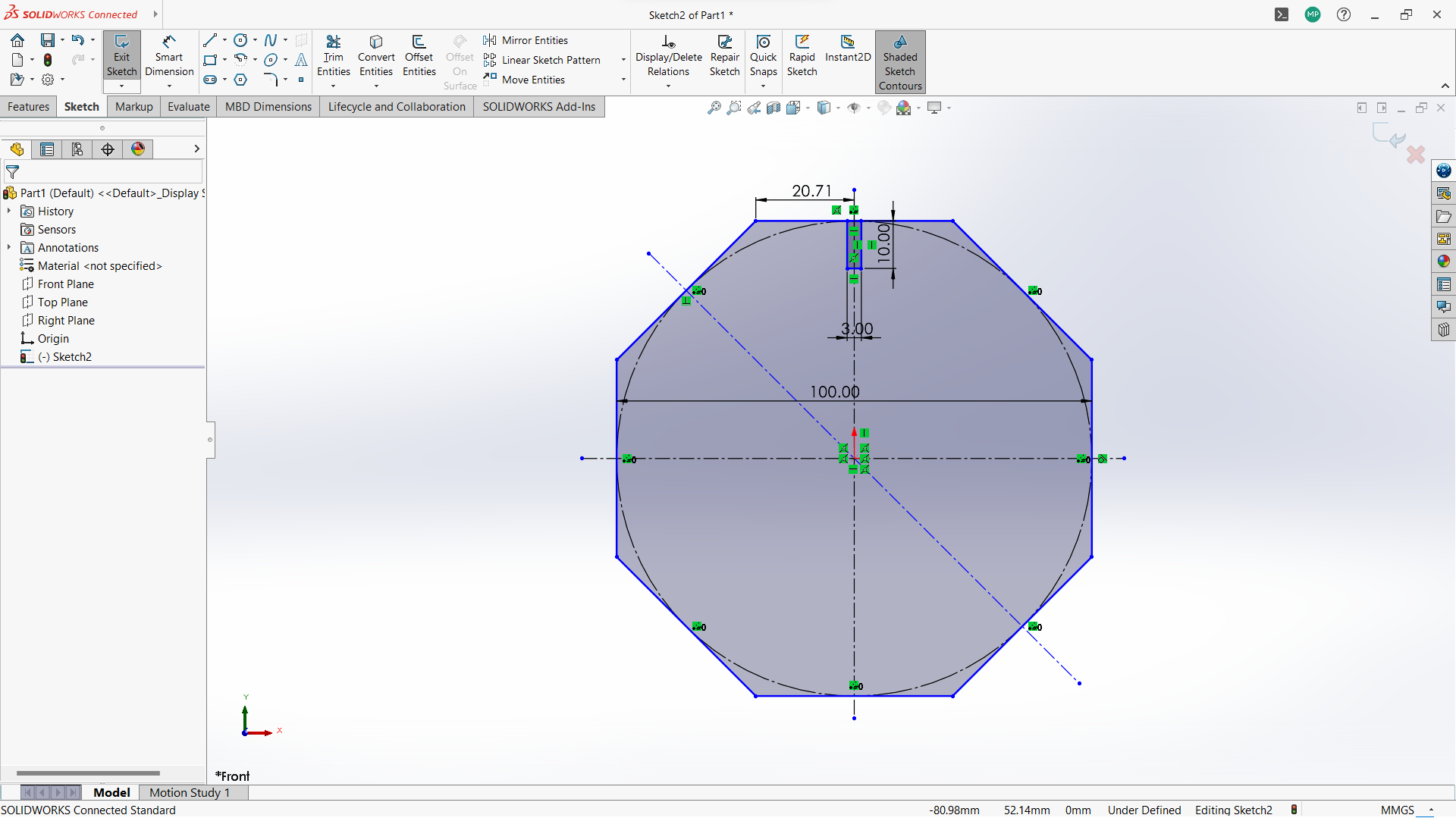Image resolution: width=1456 pixels, height=818 pixels.
Task: Expand Quick Snaps dropdown arrow
Action: 763,86
